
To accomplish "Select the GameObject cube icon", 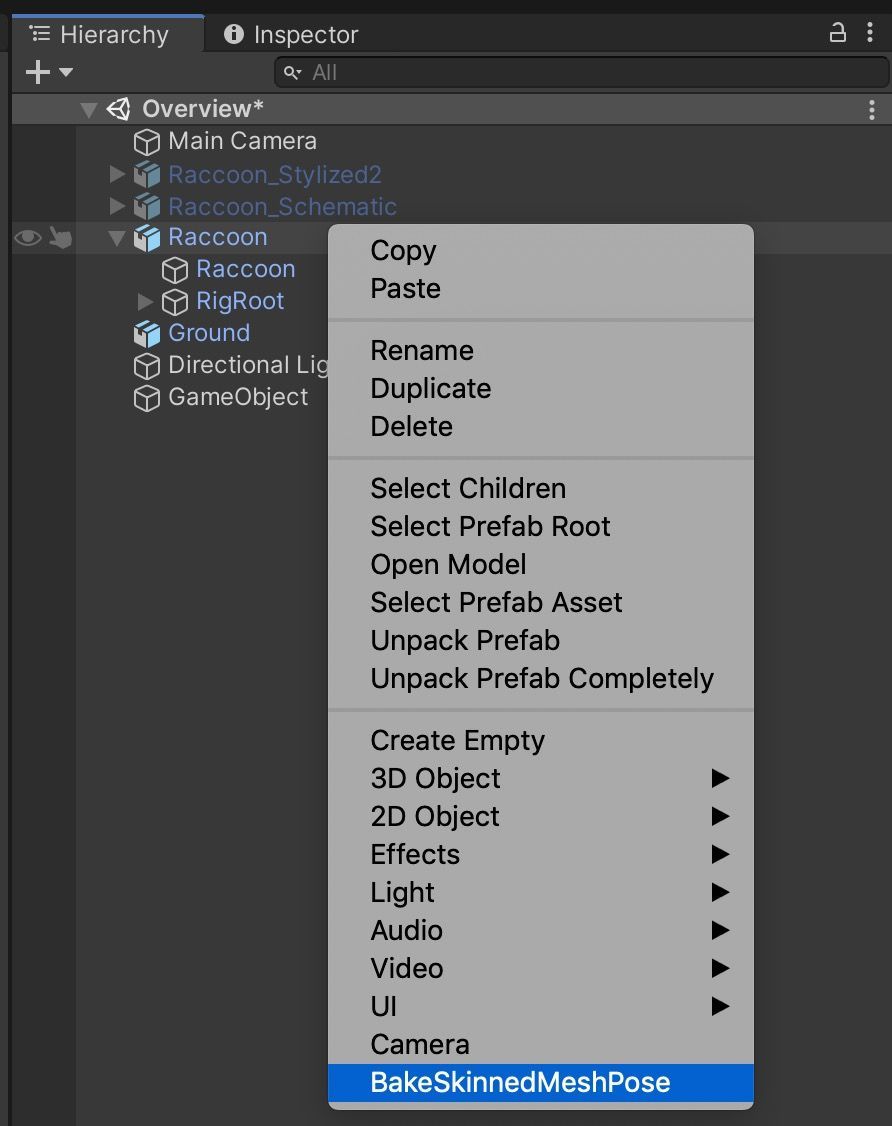I will click(x=146, y=397).
